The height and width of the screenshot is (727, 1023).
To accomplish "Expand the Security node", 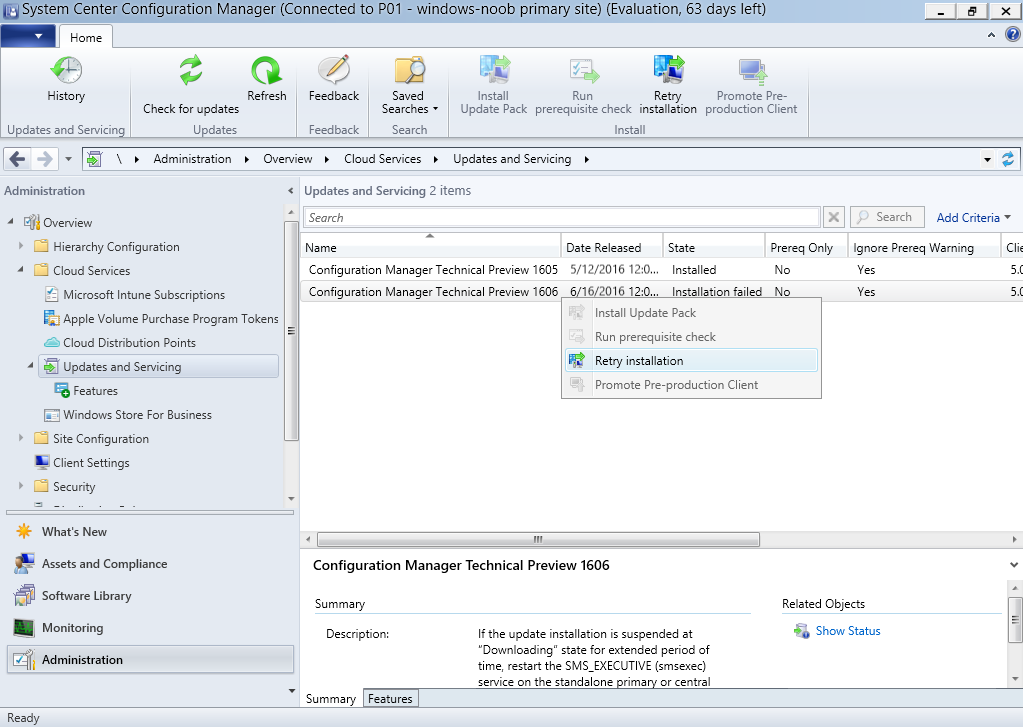I will click(21, 486).
